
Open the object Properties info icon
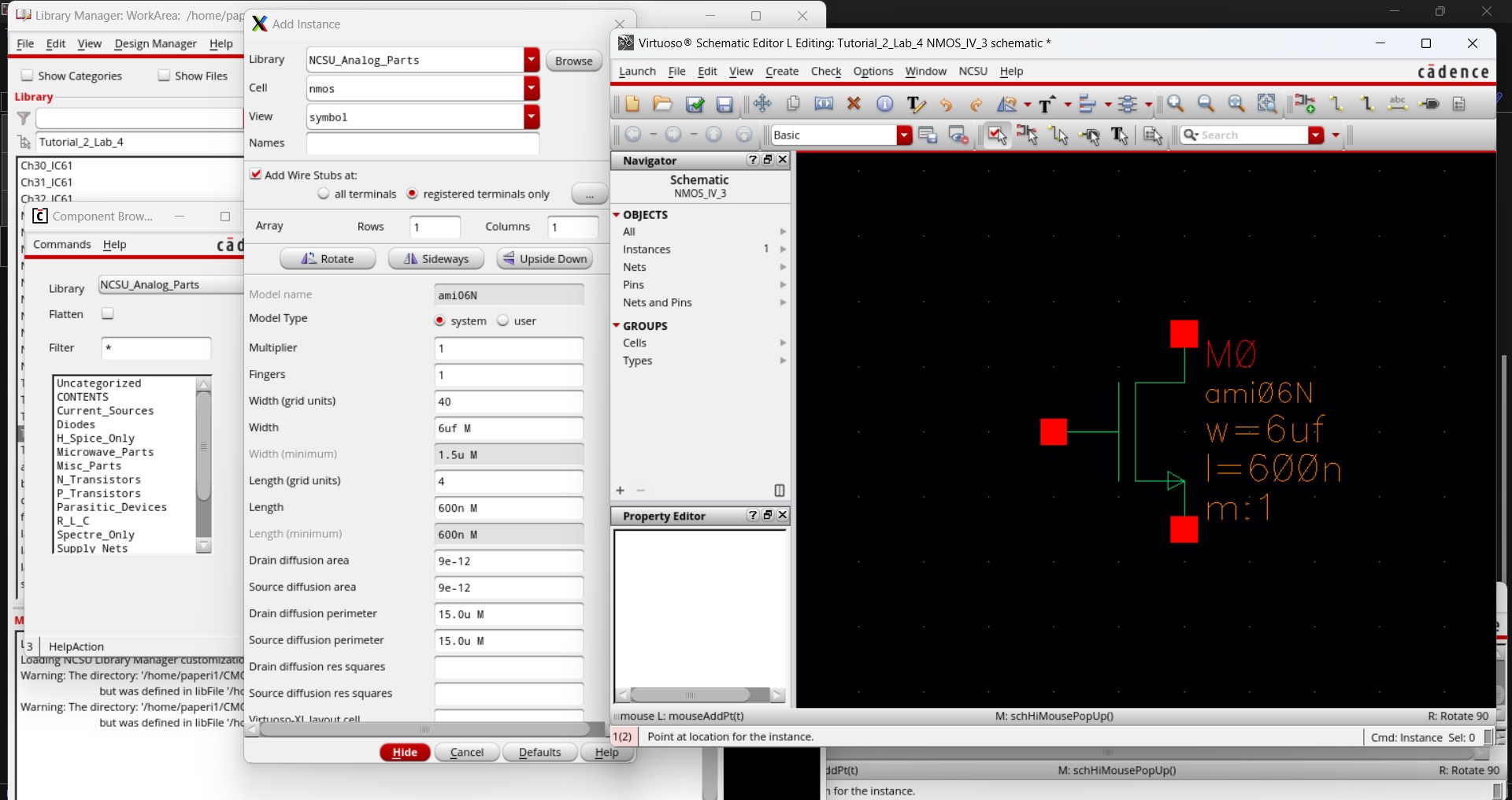tap(884, 104)
